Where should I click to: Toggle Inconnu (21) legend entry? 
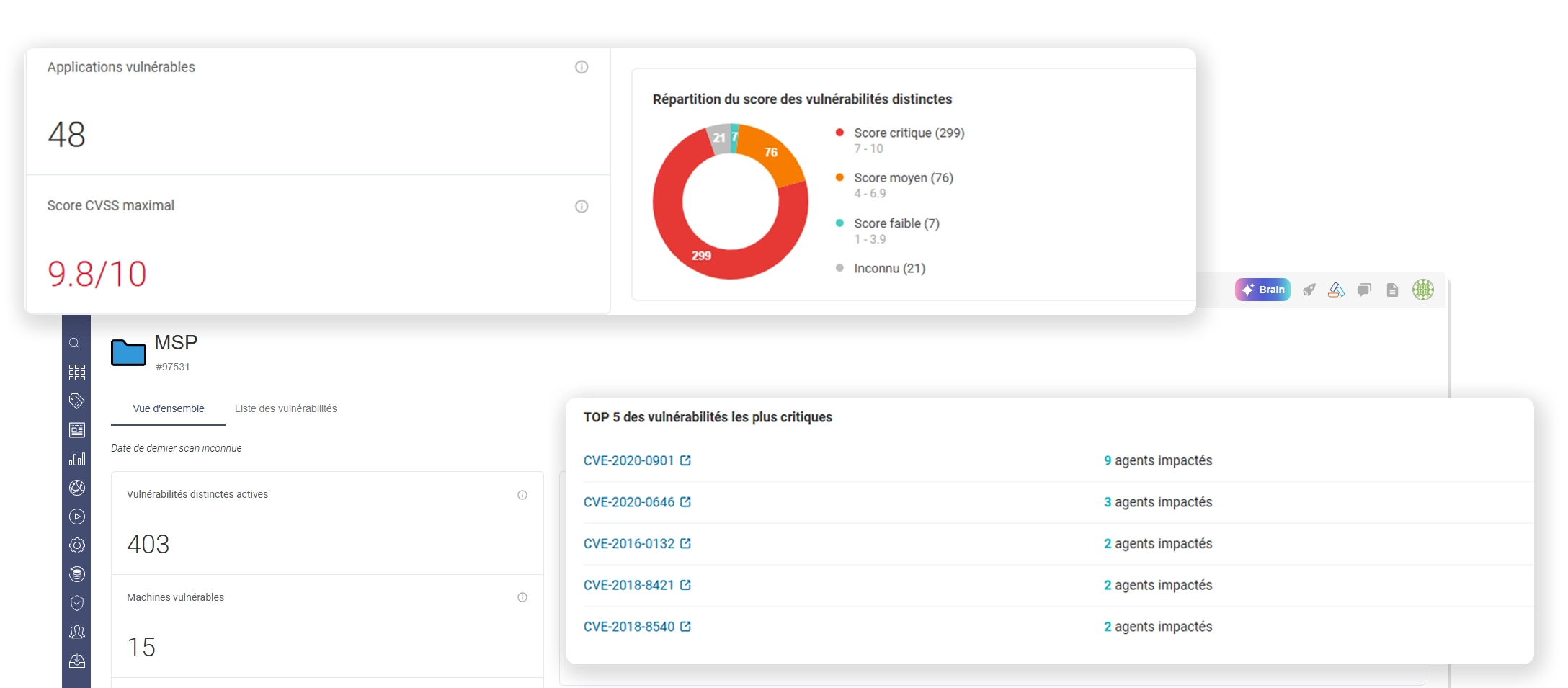(x=881, y=268)
